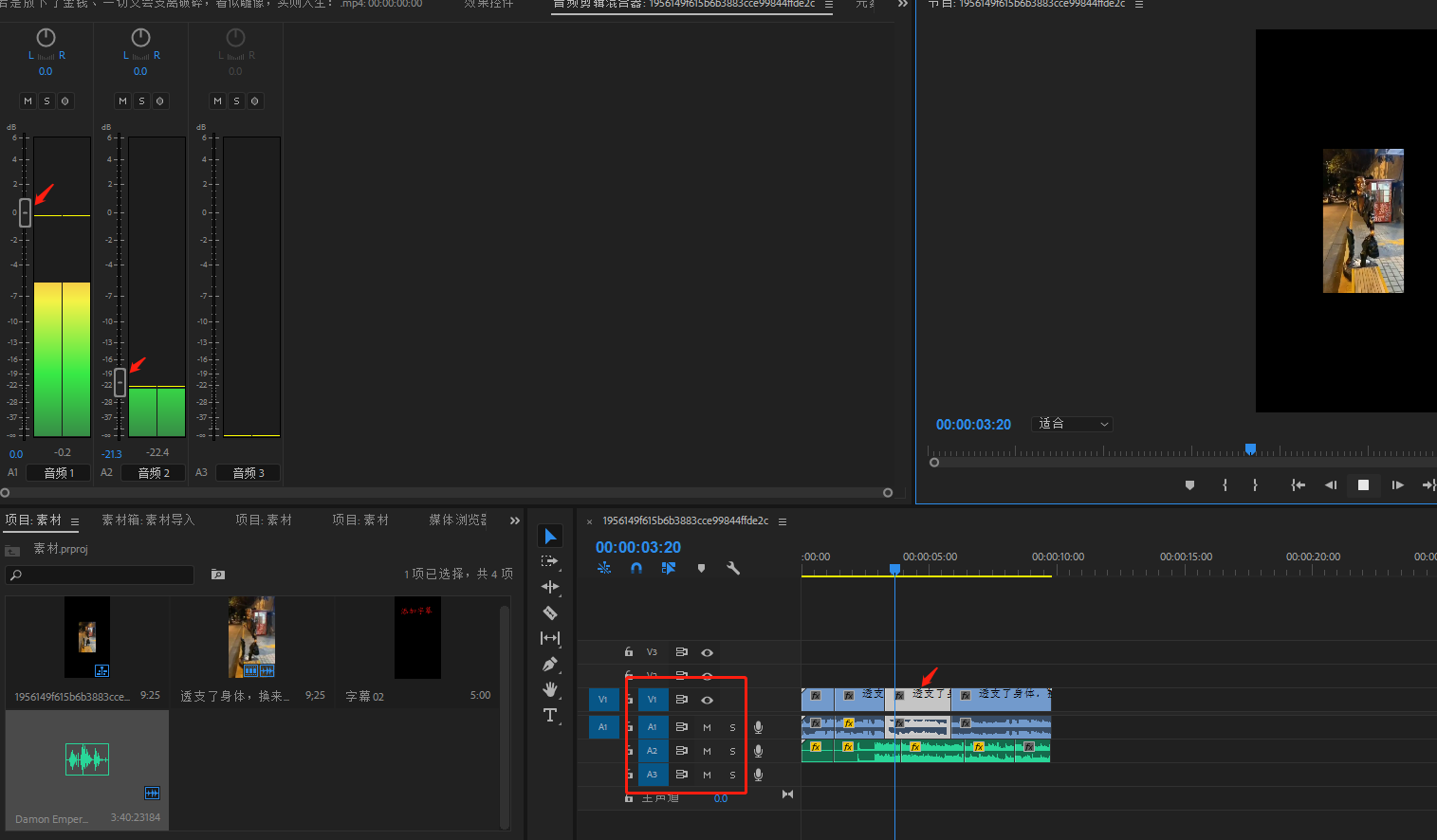
Task: Open timeline display settings wrench
Action: 733,568
